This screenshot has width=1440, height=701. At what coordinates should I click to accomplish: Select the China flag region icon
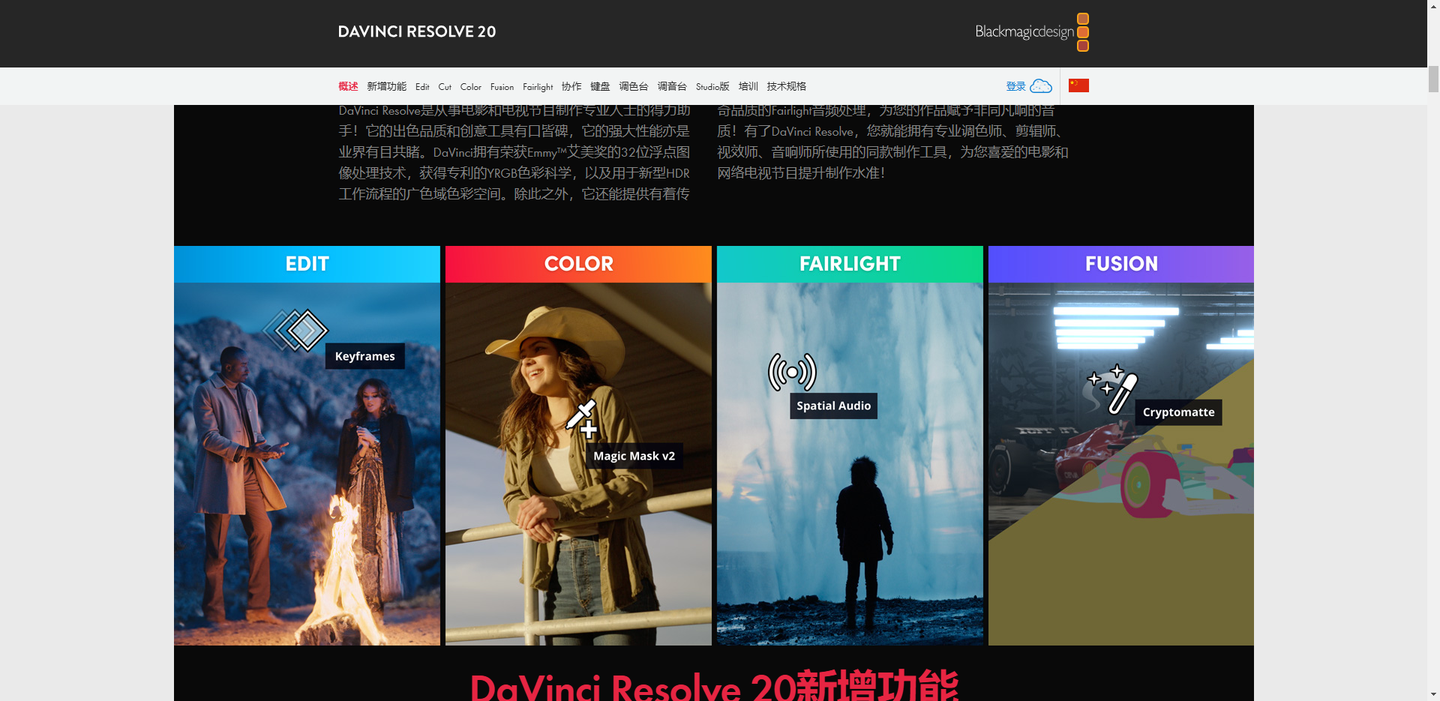[x=1078, y=86]
